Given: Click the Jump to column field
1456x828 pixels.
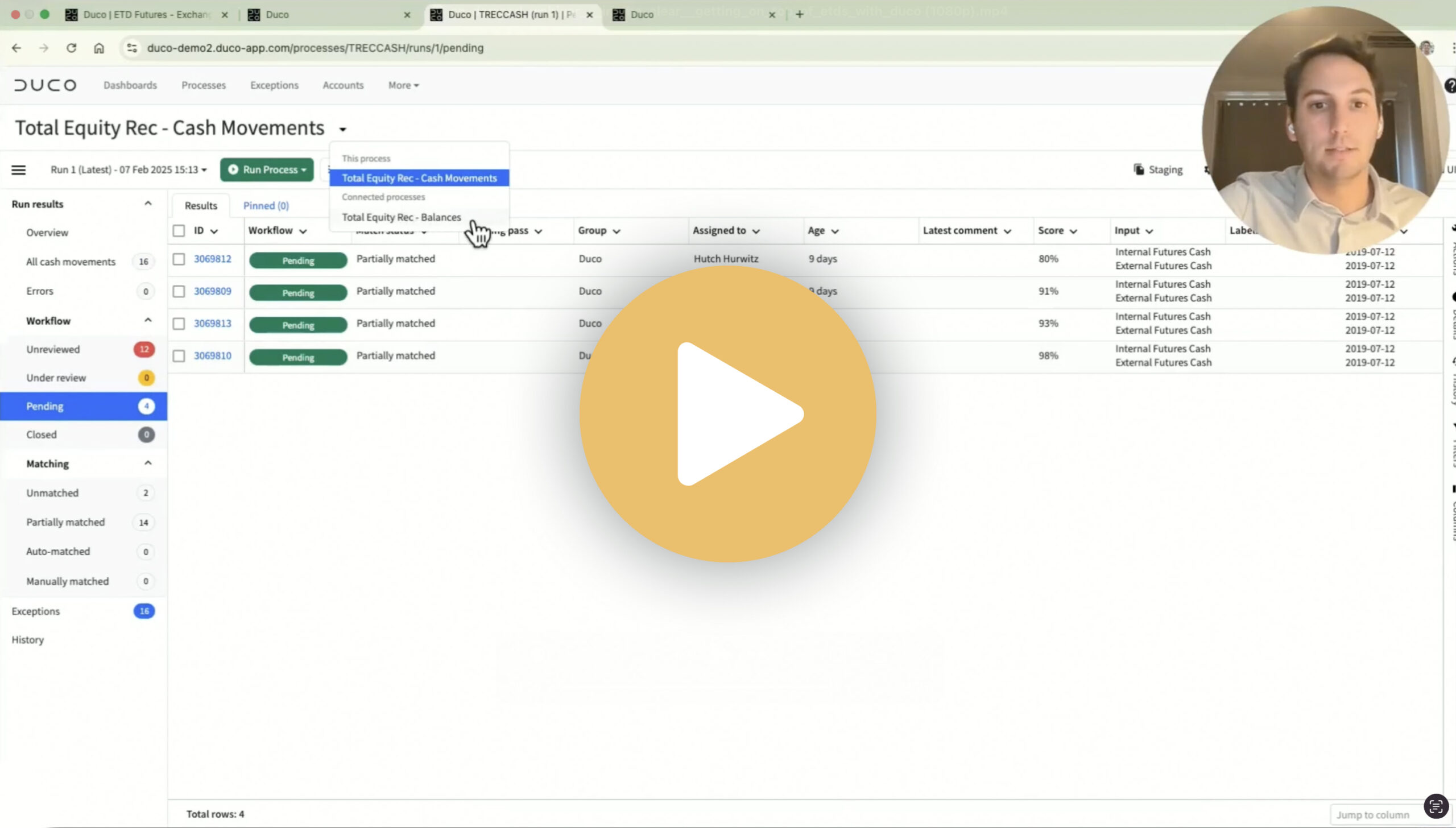Looking at the screenshot, I should pyautogui.click(x=1376, y=815).
